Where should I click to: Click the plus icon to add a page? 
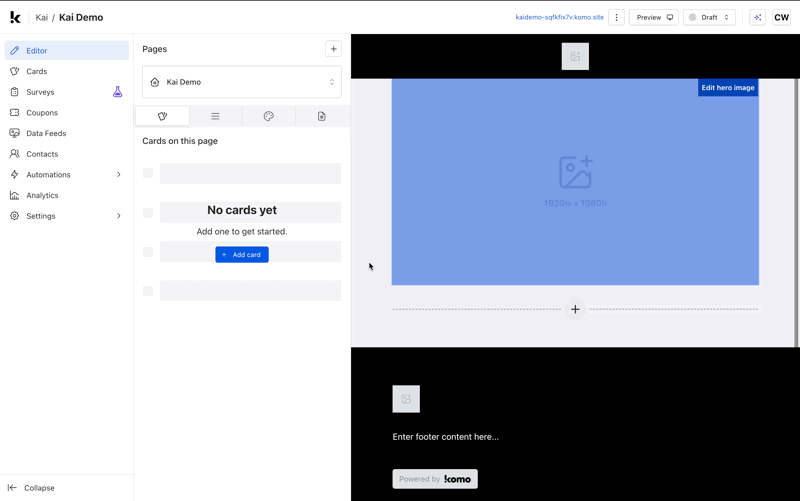pyautogui.click(x=333, y=49)
